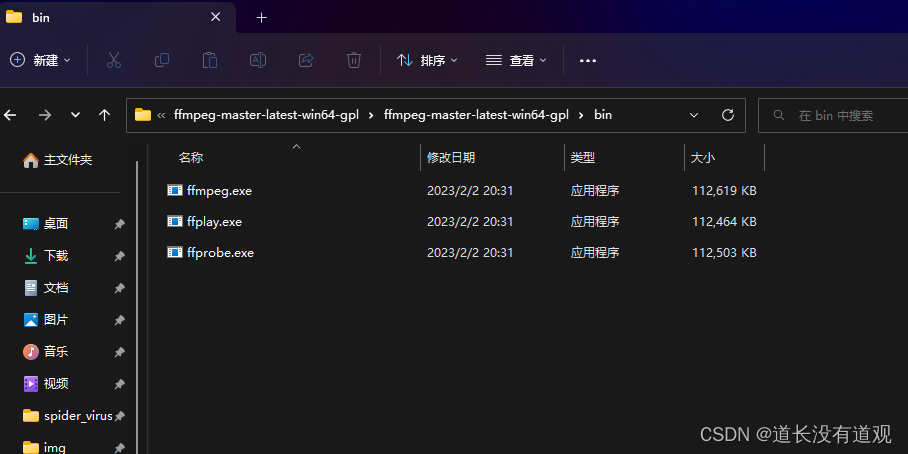Open 主文件夹 in navigation pane
908x454 pixels.
coord(58,160)
